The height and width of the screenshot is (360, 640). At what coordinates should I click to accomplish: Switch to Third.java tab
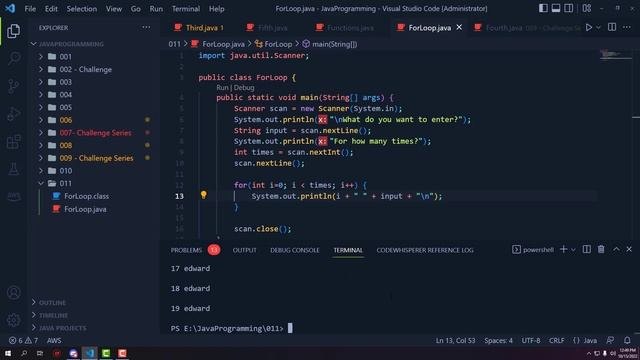click(199, 28)
